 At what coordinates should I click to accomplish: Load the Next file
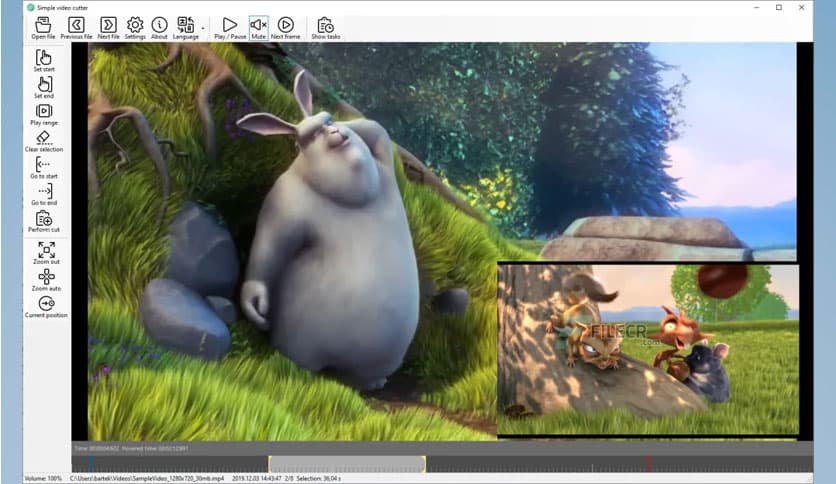pyautogui.click(x=108, y=28)
